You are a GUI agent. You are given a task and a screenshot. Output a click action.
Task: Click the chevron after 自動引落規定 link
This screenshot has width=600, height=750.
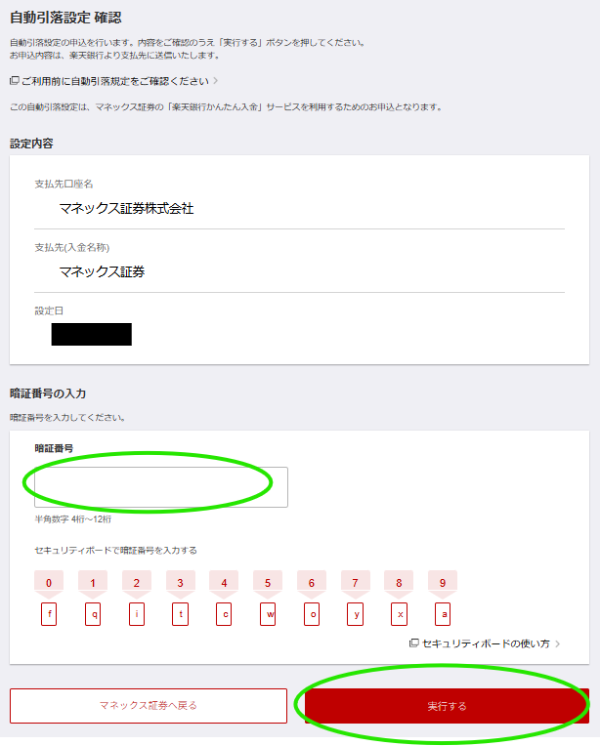216,81
